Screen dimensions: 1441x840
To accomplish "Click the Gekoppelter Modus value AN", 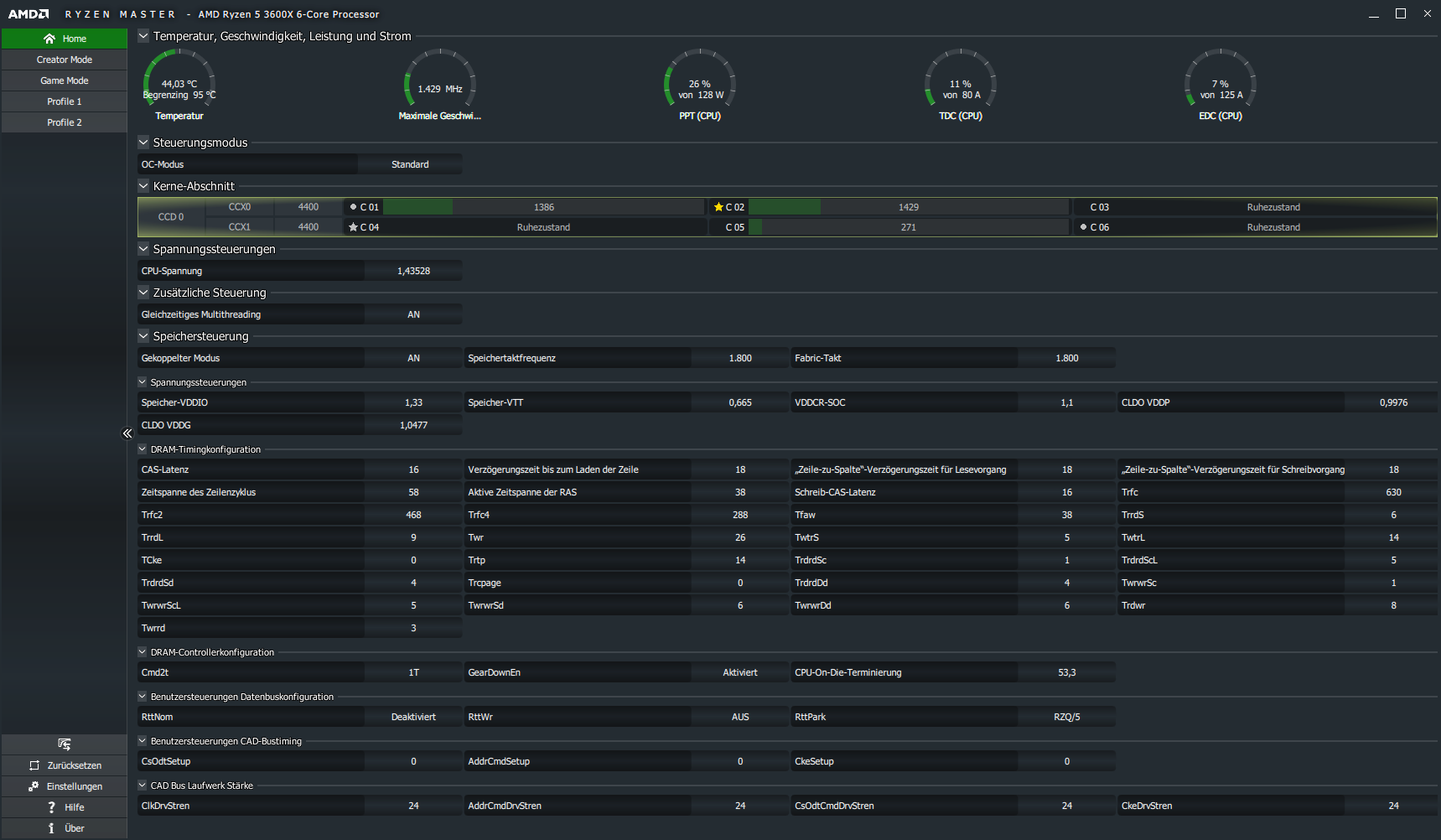I will pyautogui.click(x=413, y=358).
